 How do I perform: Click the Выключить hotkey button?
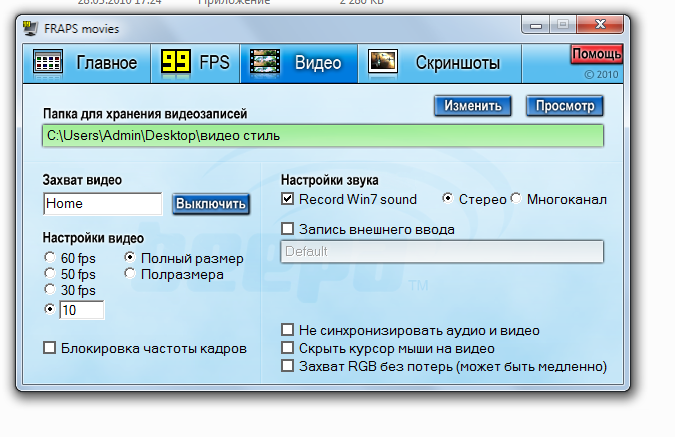[x=210, y=204]
